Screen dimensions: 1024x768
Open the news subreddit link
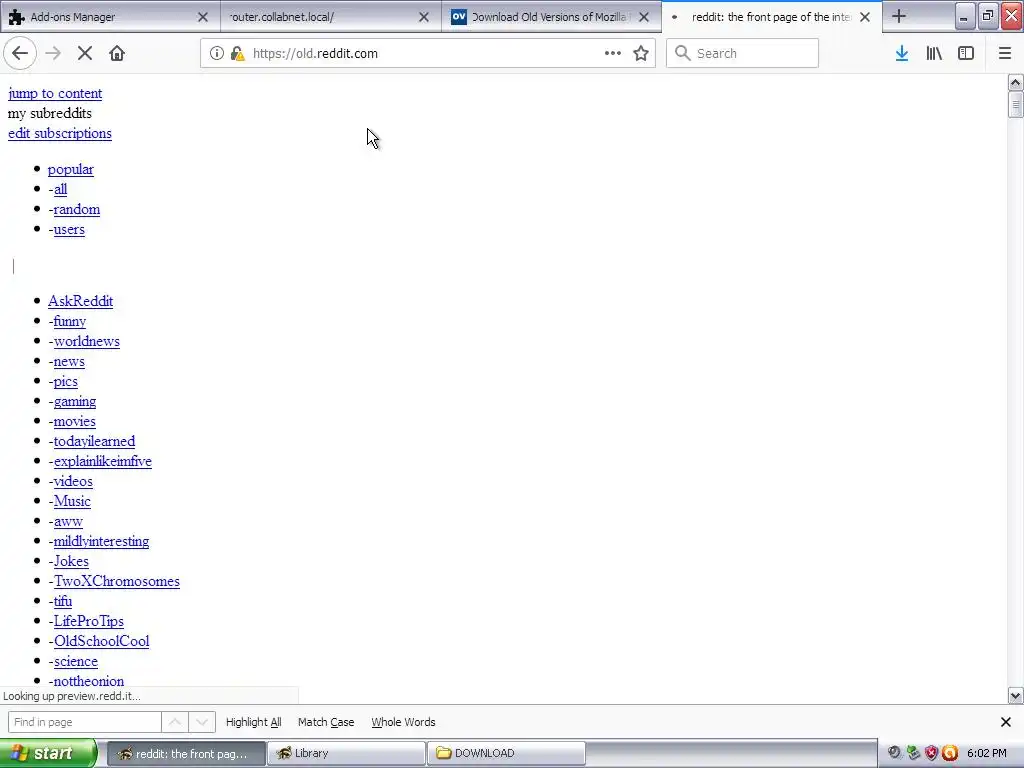[69, 361]
